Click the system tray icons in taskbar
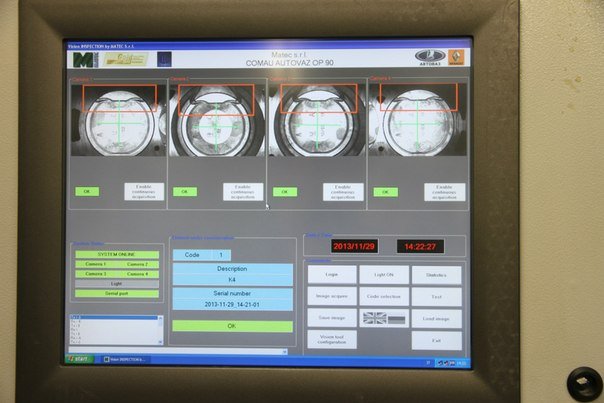The image size is (604, 403). tap(447, 363)
